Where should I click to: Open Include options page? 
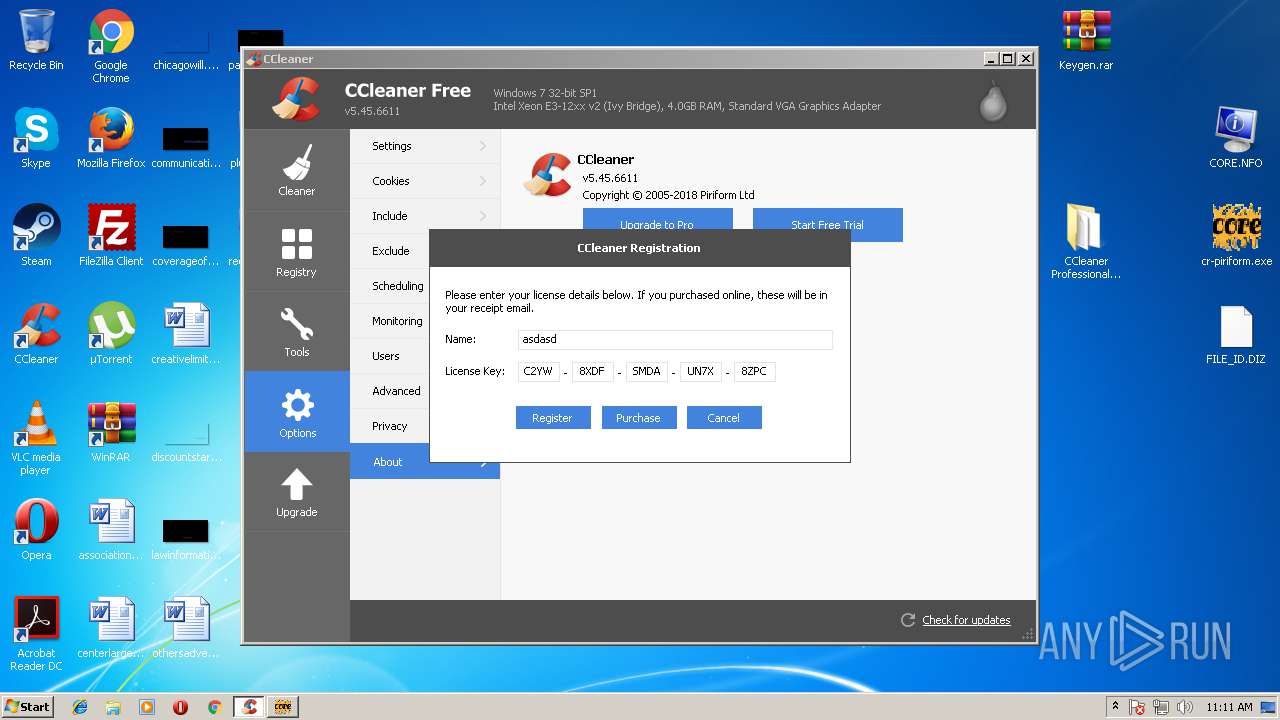tap(425, 216)
